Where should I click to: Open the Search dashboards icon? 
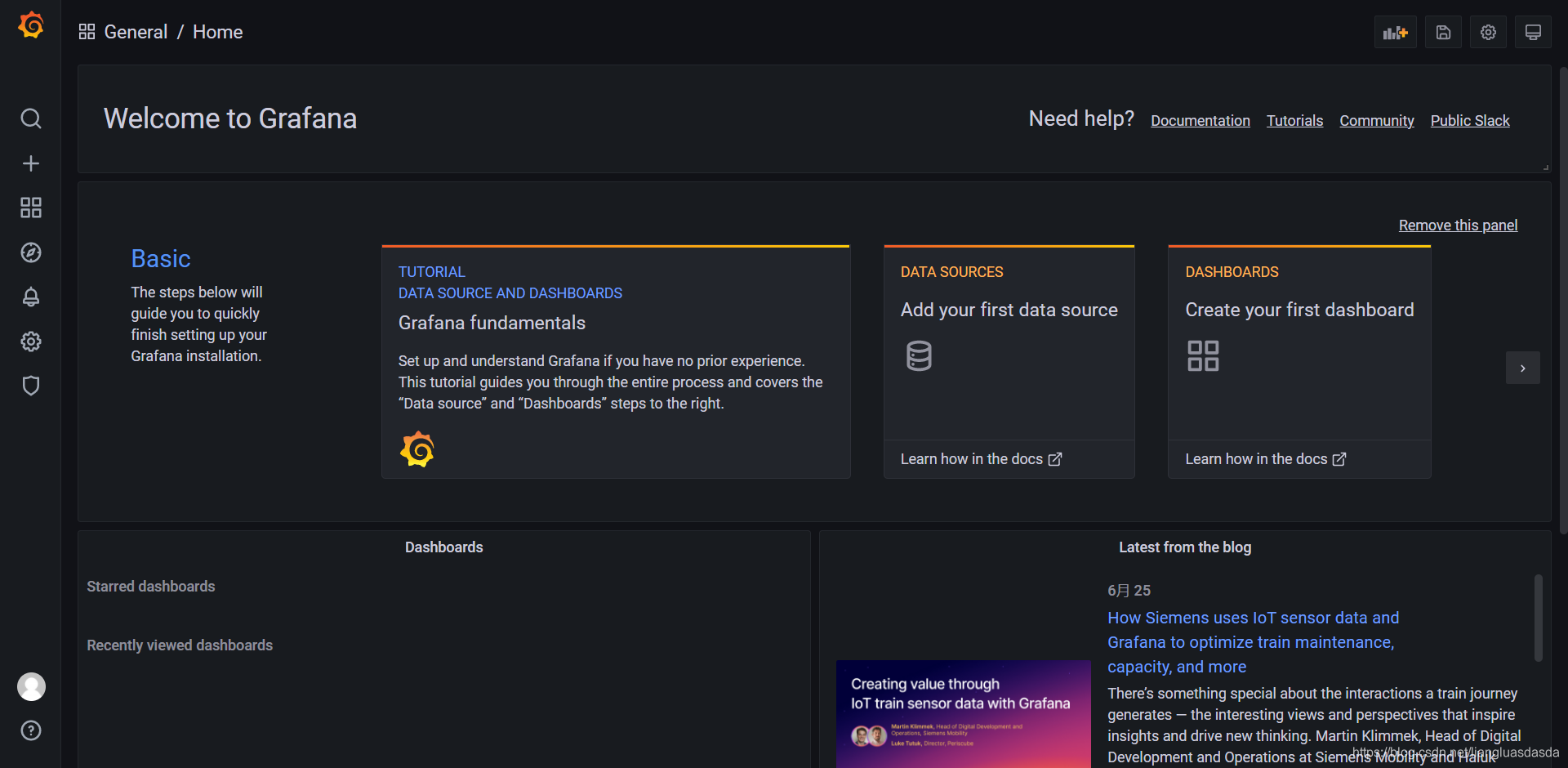pos(31,118)
